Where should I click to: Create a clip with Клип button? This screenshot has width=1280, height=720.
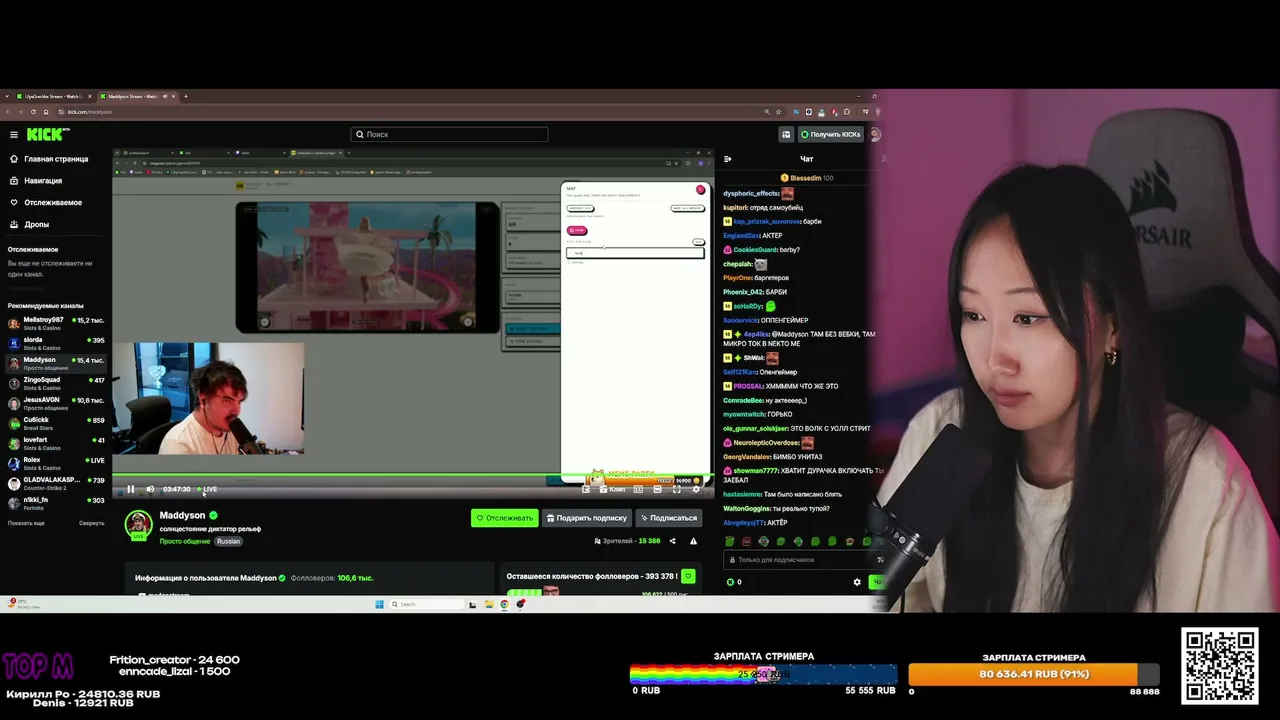tap(612, 489)
